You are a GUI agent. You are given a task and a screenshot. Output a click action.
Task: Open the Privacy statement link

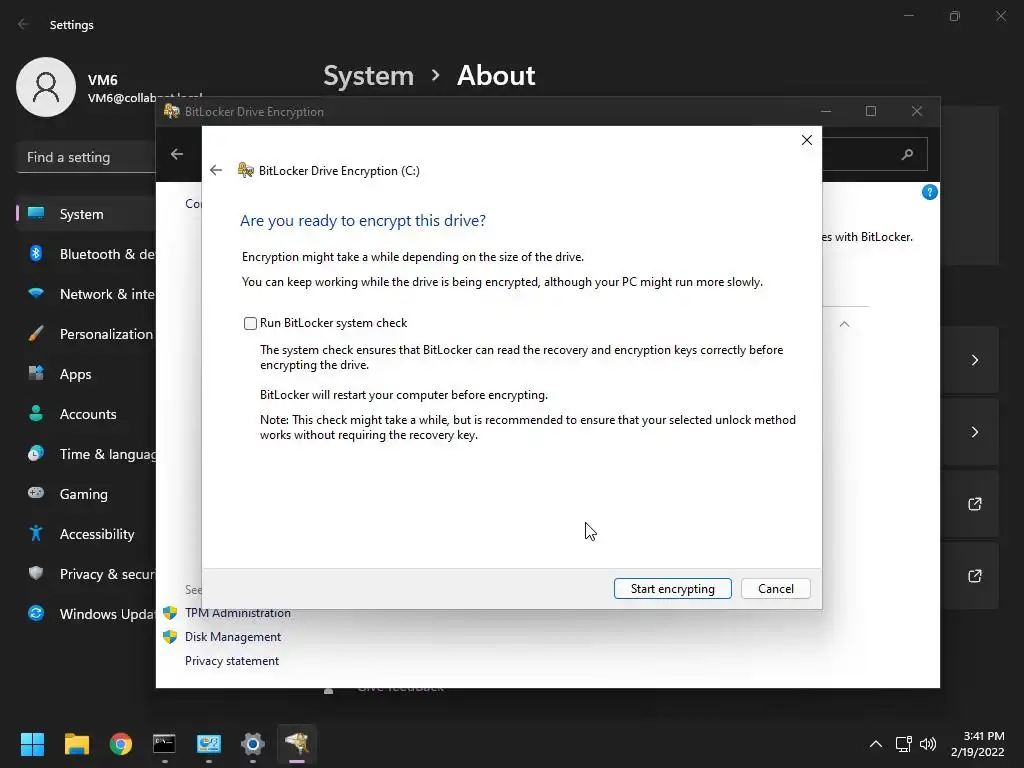232,661
